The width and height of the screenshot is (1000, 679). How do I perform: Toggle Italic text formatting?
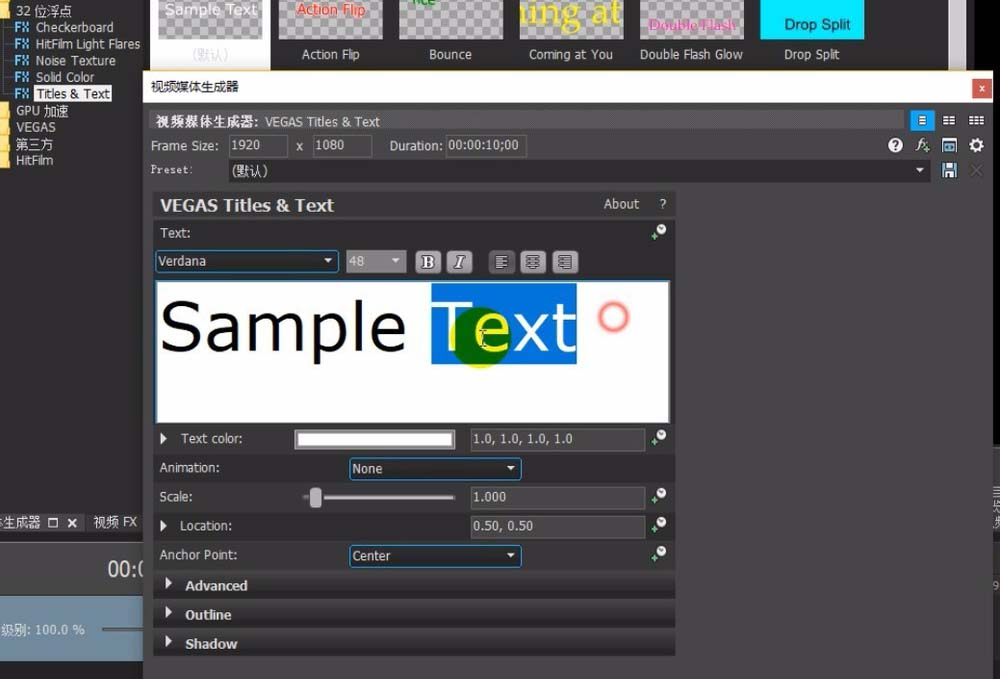tap(459, 261)
